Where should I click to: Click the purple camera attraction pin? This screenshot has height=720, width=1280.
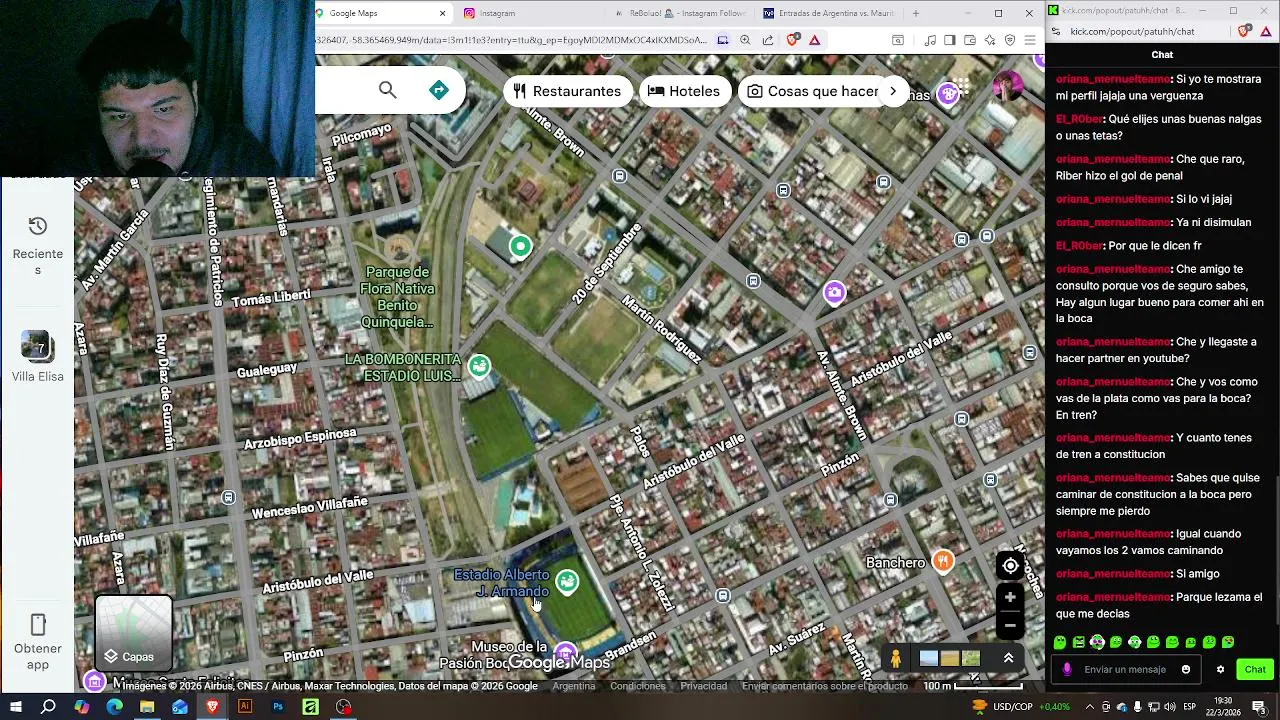[834, 292]
